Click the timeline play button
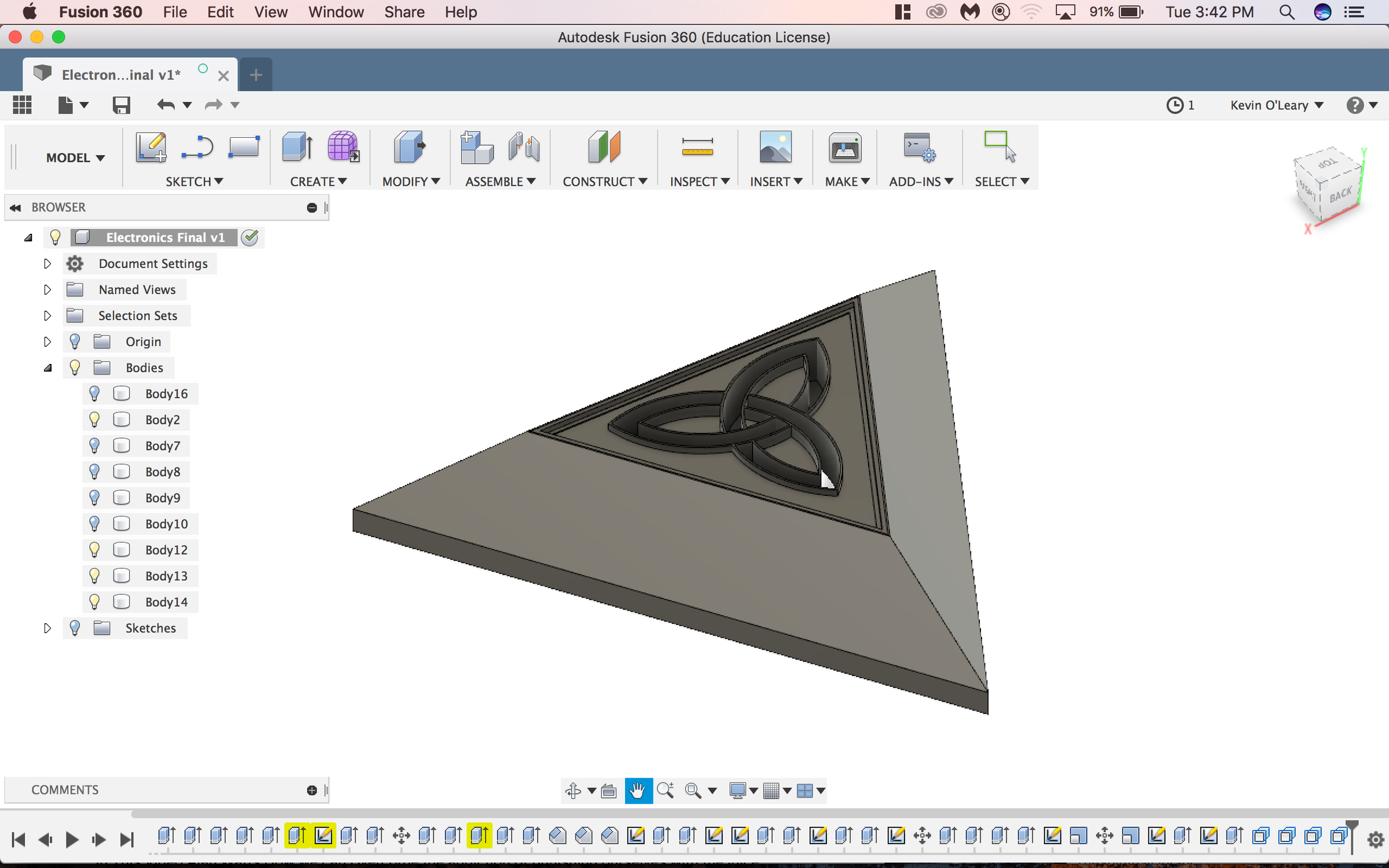1389x868 pixels. pyautogui.click(x=72, y=839)
